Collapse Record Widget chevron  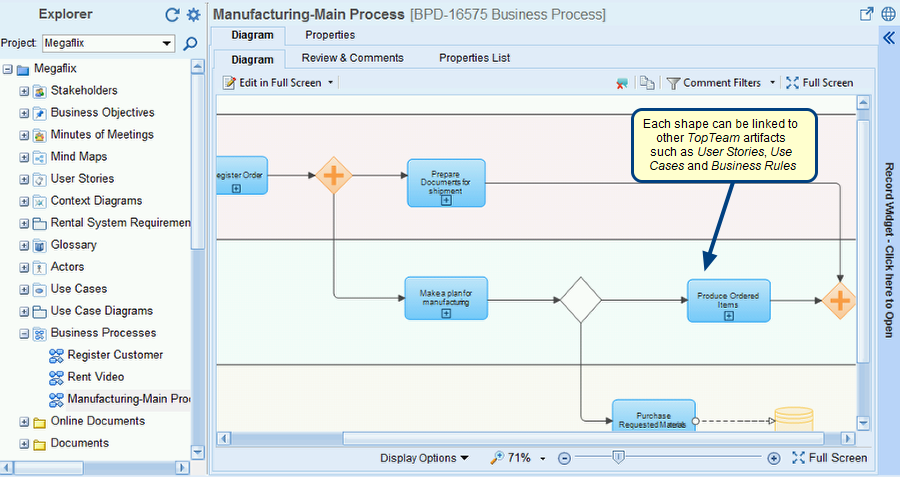click(x=889, y=38)
